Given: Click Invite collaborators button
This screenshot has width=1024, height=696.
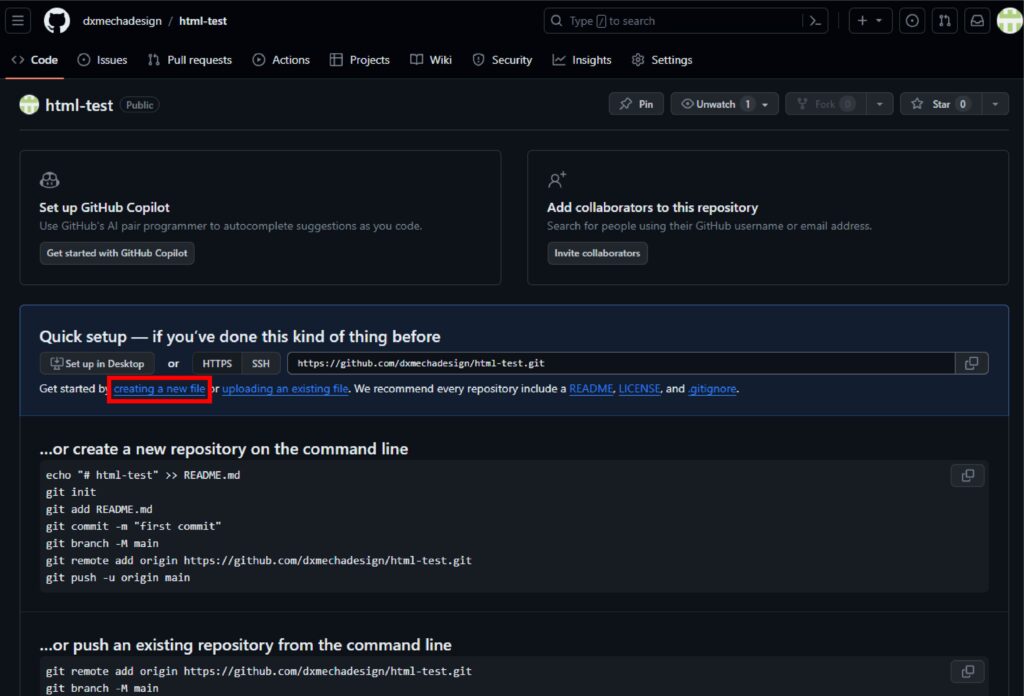Looking at the screenshot, I should [597, 253].
